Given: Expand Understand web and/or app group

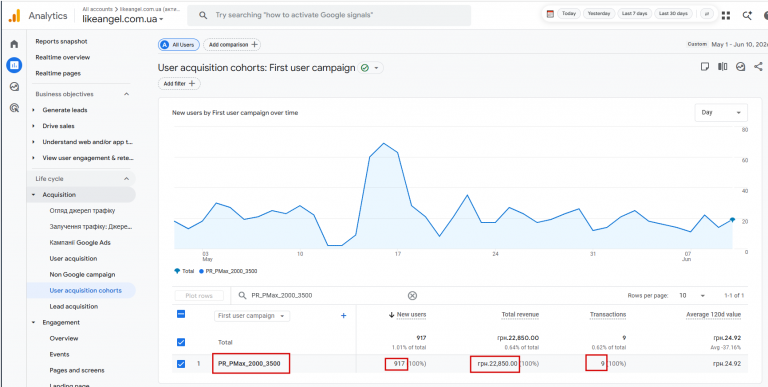Looking at the screenshot, I should pos(34,142).
